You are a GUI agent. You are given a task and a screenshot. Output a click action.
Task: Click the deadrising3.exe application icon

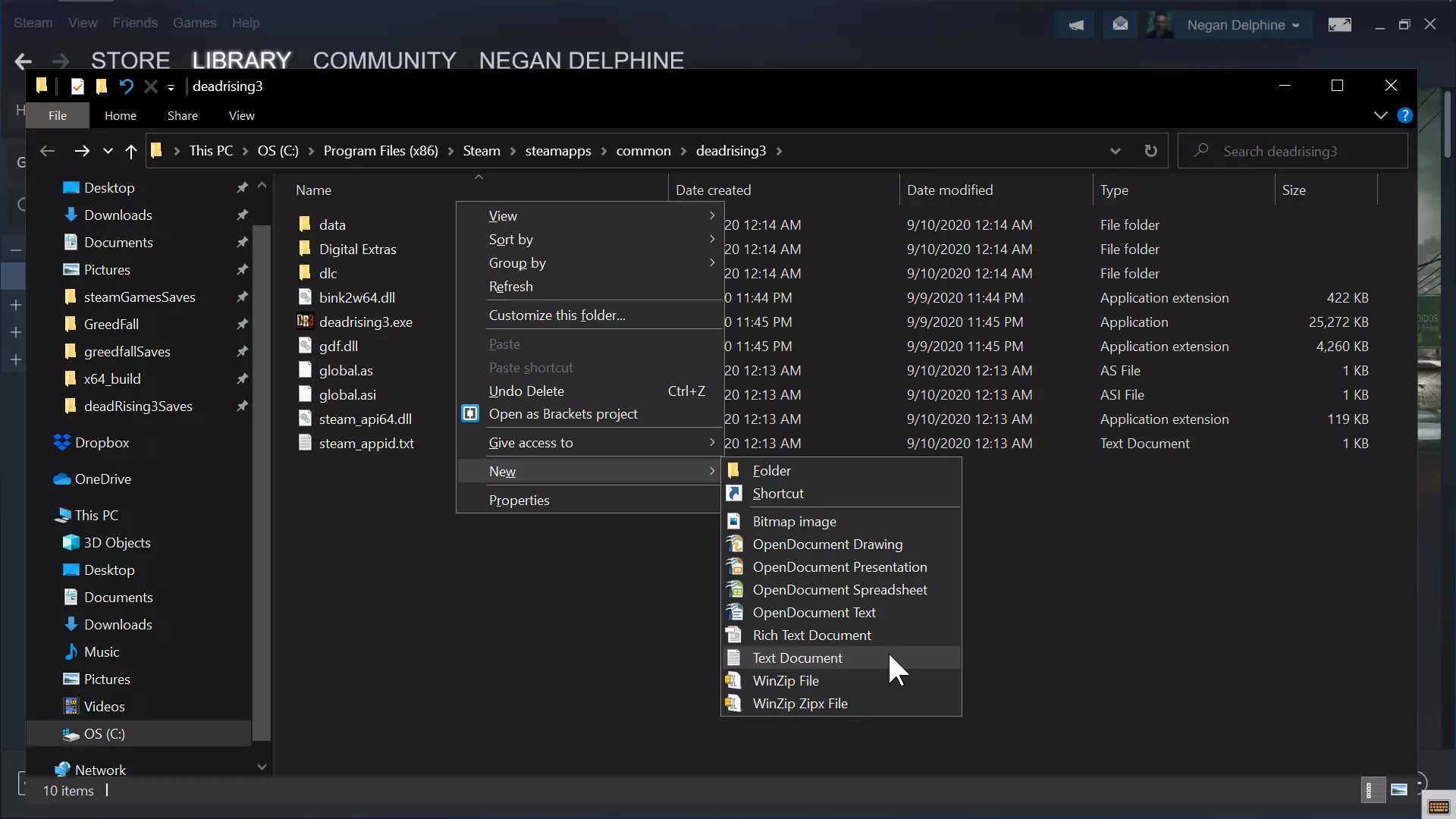305,322
